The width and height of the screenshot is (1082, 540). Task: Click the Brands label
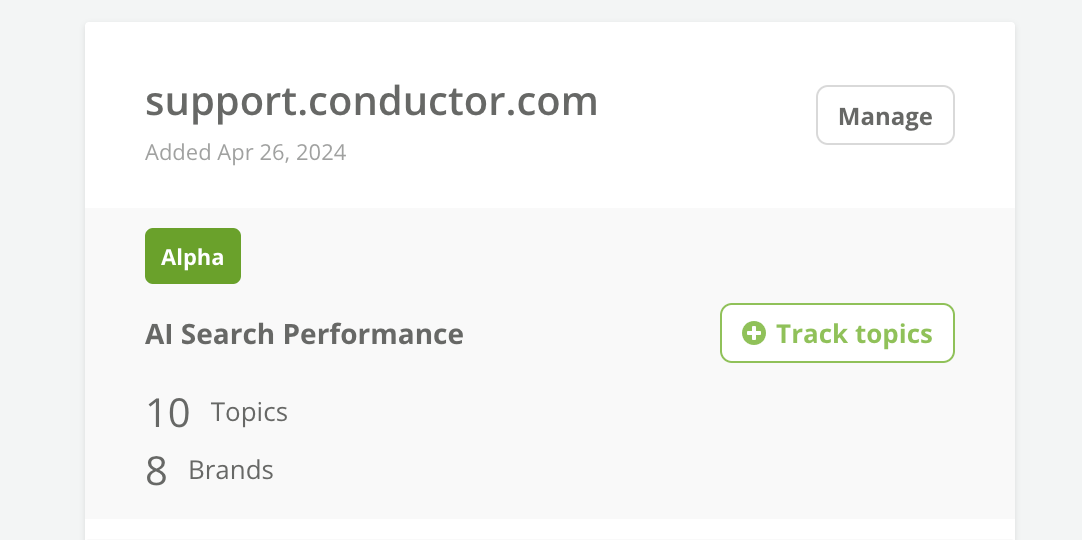(x=230, y=470)
